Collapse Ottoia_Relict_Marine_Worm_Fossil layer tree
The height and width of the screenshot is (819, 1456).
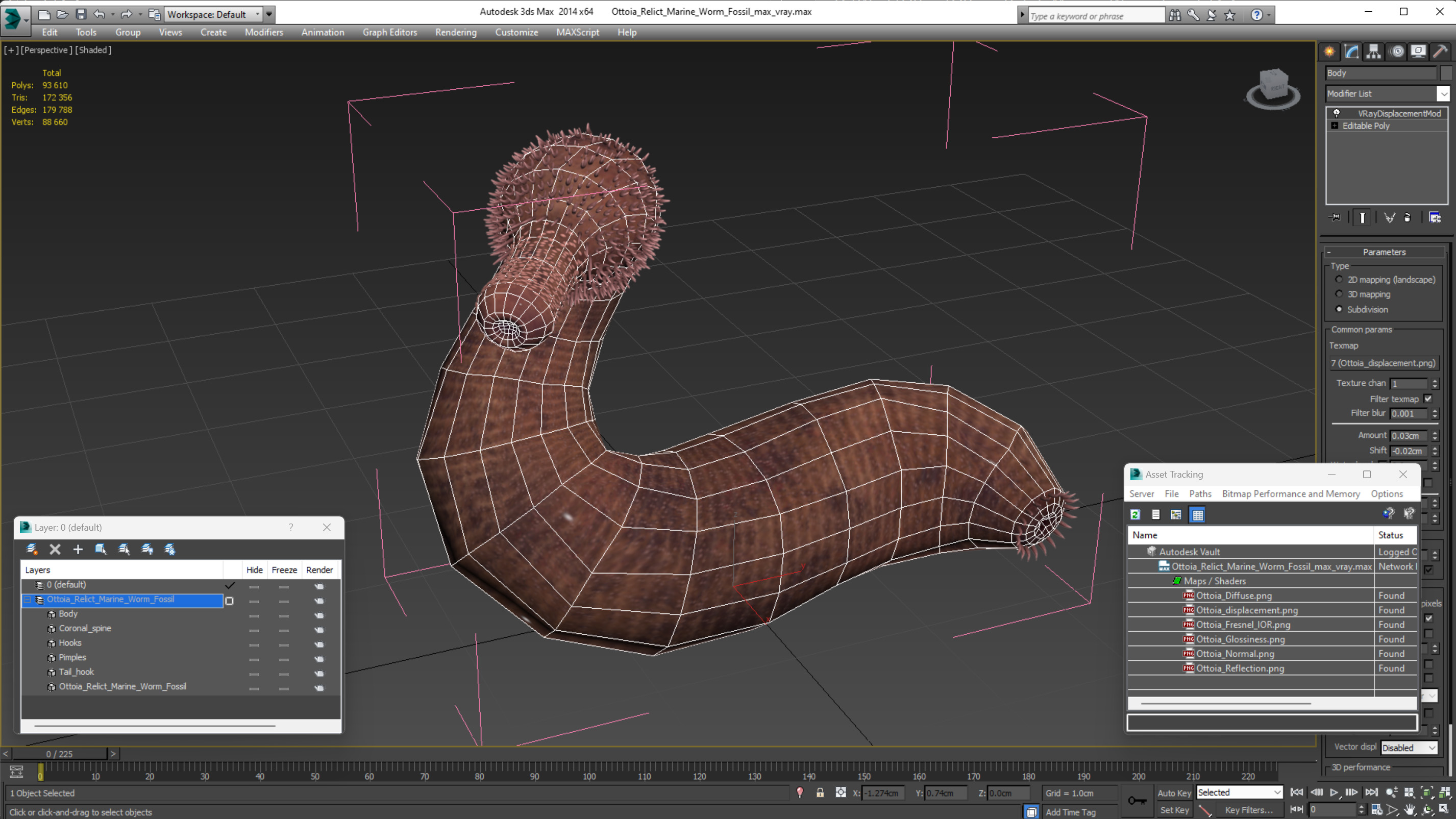click(x=27, y=599)
